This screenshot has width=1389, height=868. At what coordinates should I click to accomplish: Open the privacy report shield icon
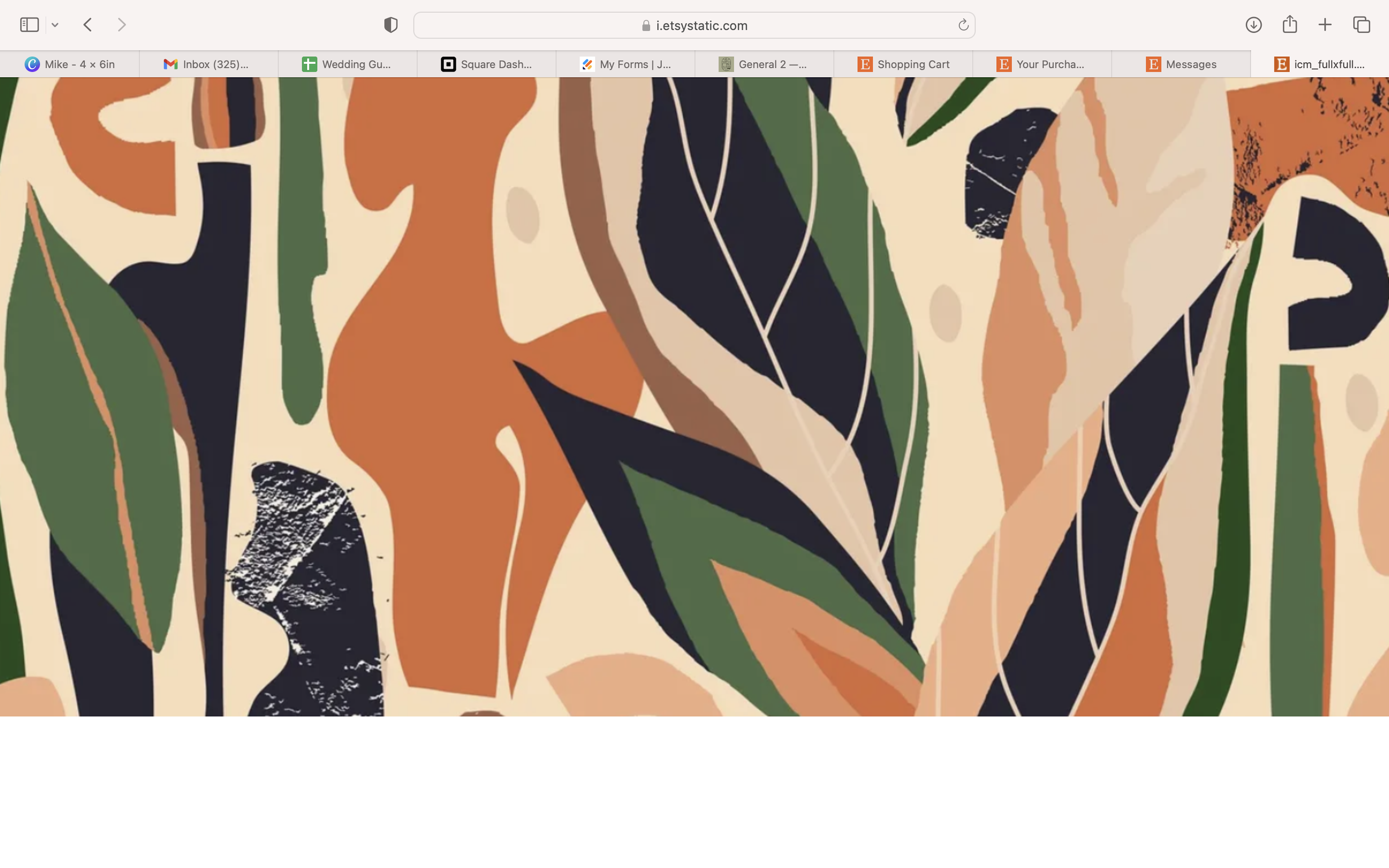(391, 24)
